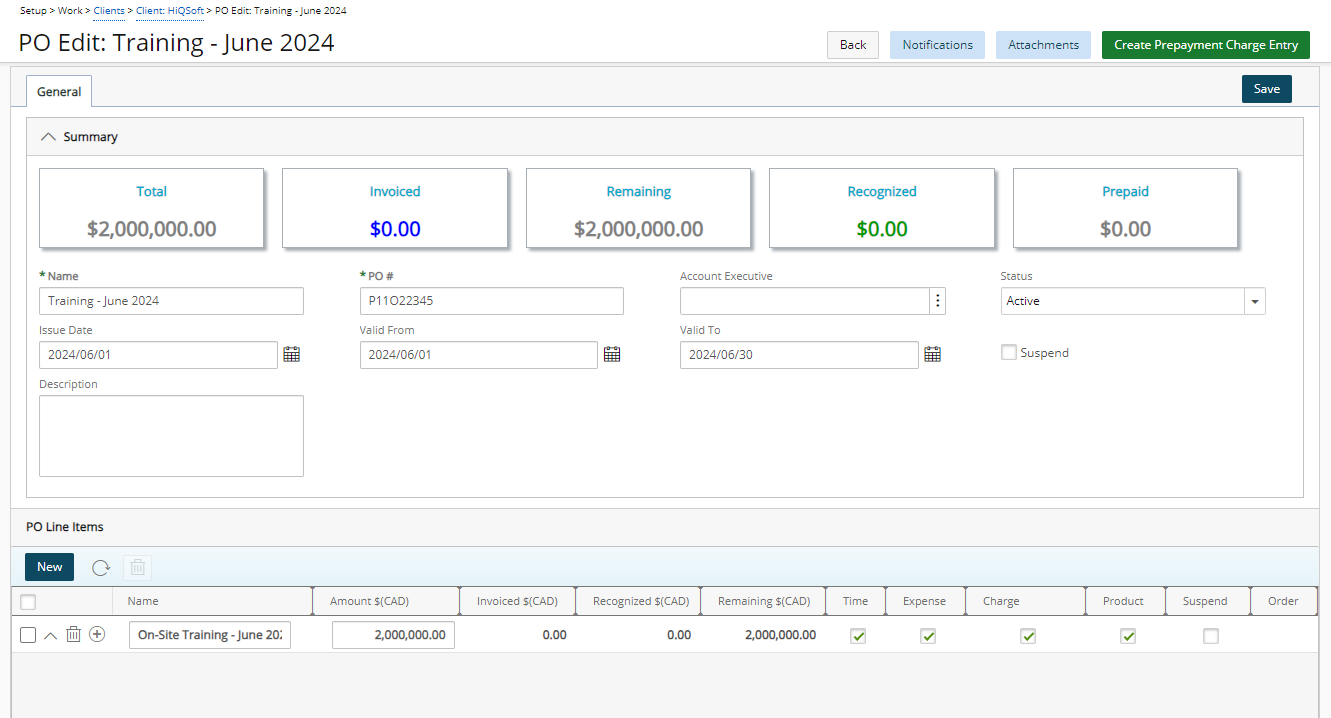Edit the On-Site Training line item name

210,635
